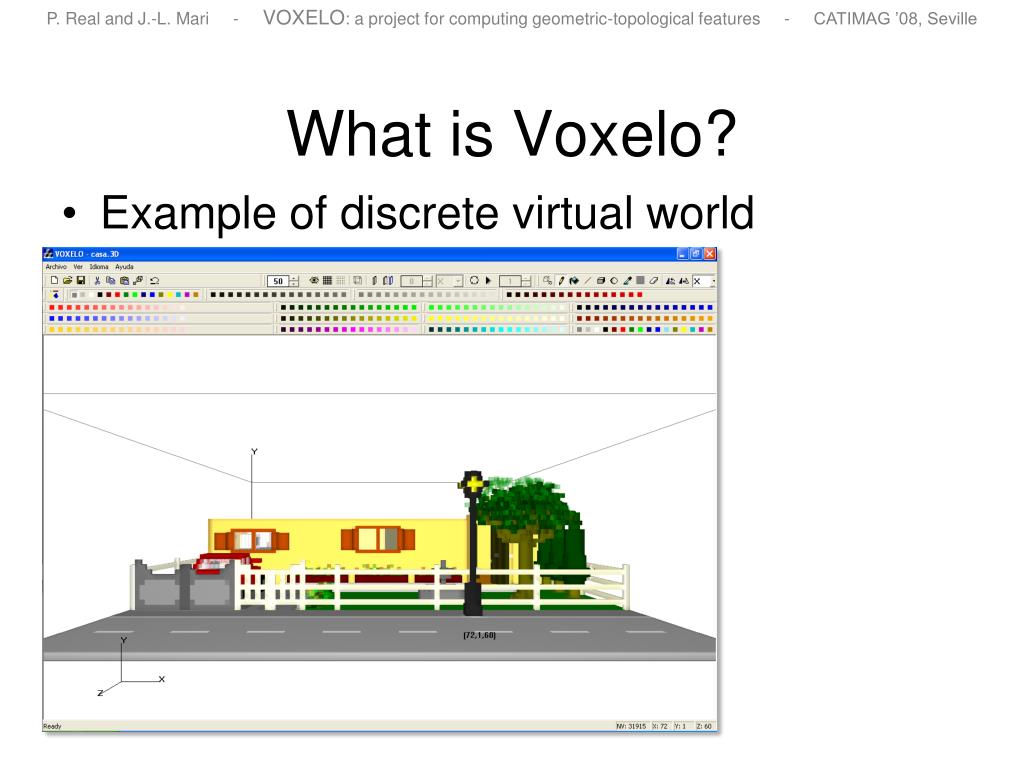The image size is (1024, 768).
Task: Open the Ayuda menu
Action: pyautogui.click(x=124, y=266)
